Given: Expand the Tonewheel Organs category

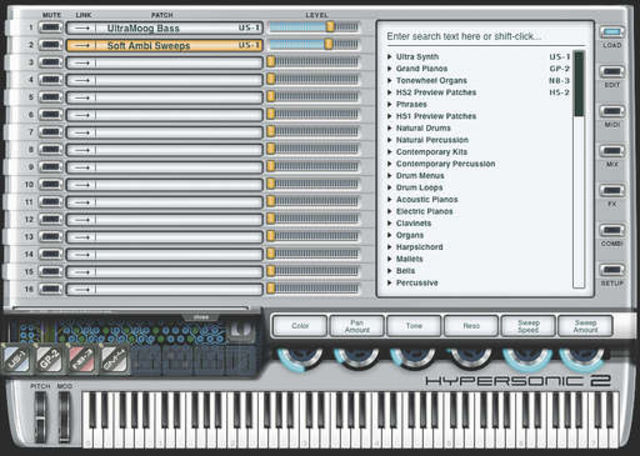Looking at the screenshot, I should click(x=390, y=80).
